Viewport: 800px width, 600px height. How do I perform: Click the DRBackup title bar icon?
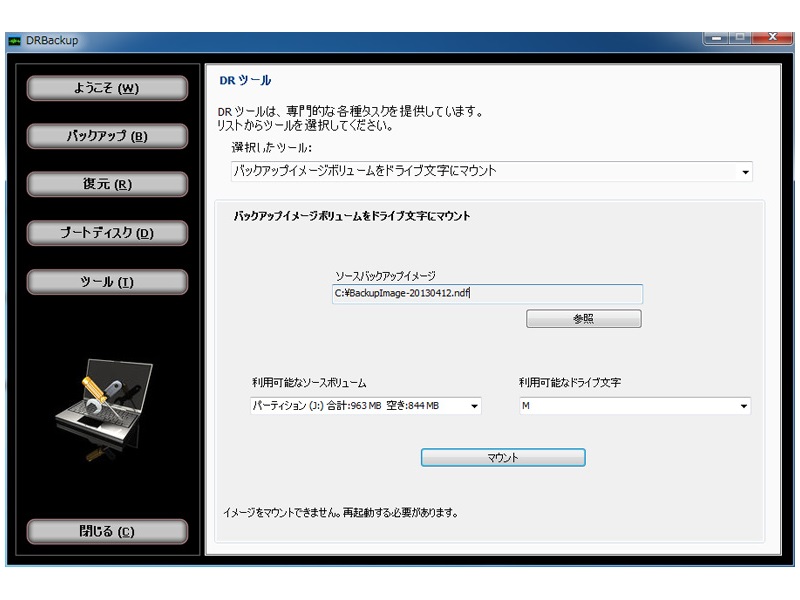(x=14, y=41)
